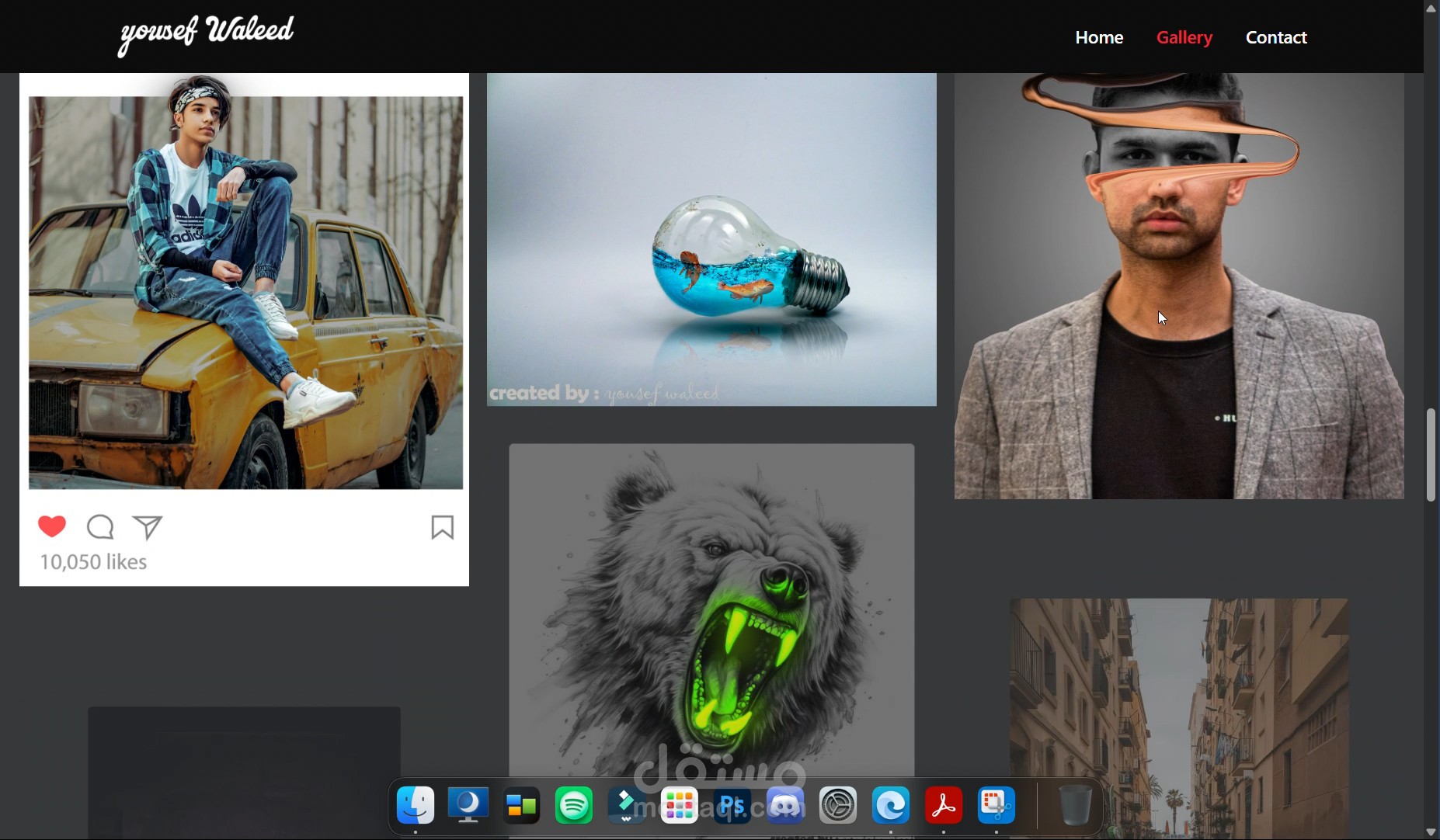Open Discord from the dock
Image resolution: width=1440 pixels, height=840 pixels.
coord(785,806)
